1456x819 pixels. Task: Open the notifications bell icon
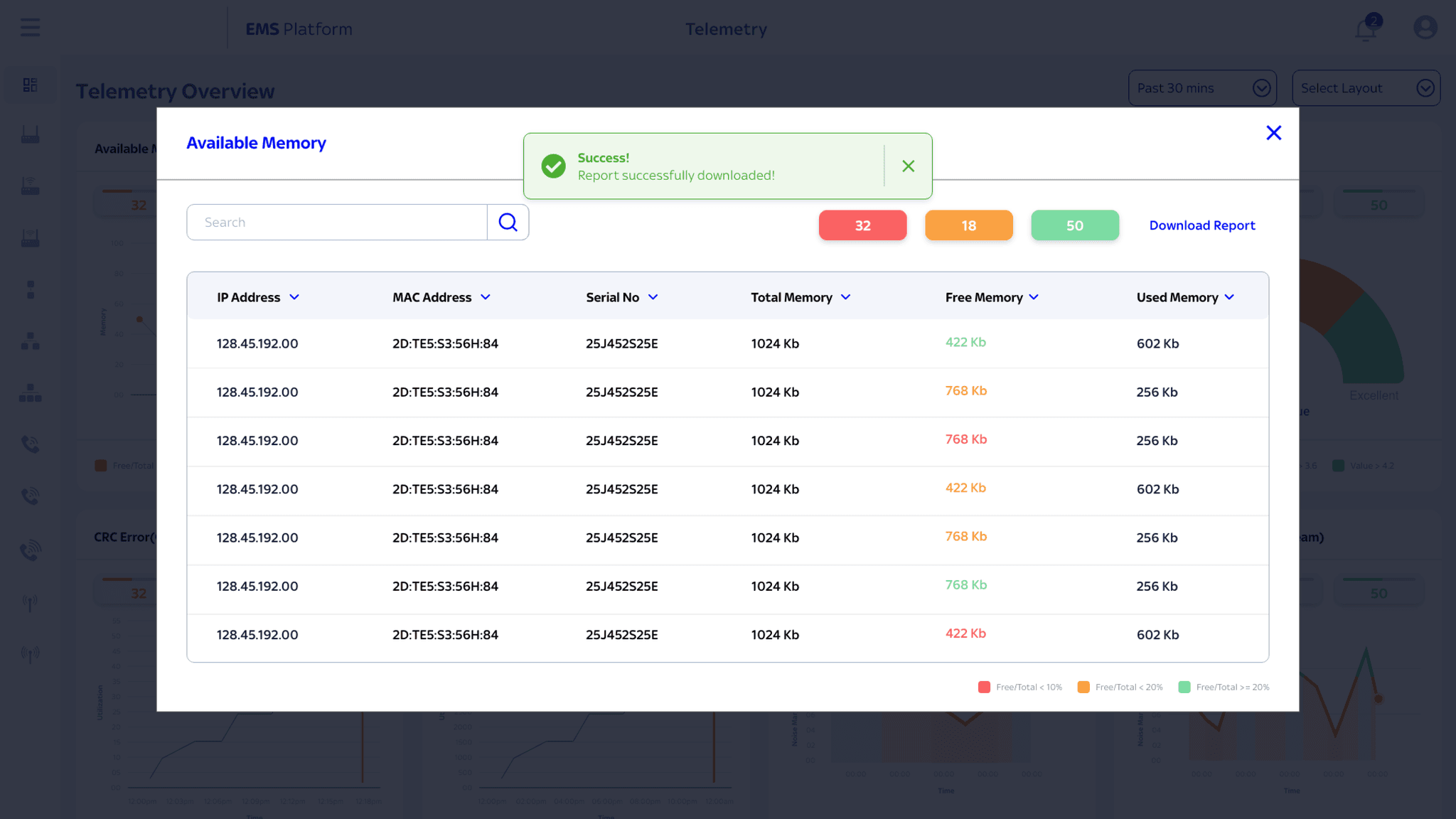click(x=1365, y=30)
